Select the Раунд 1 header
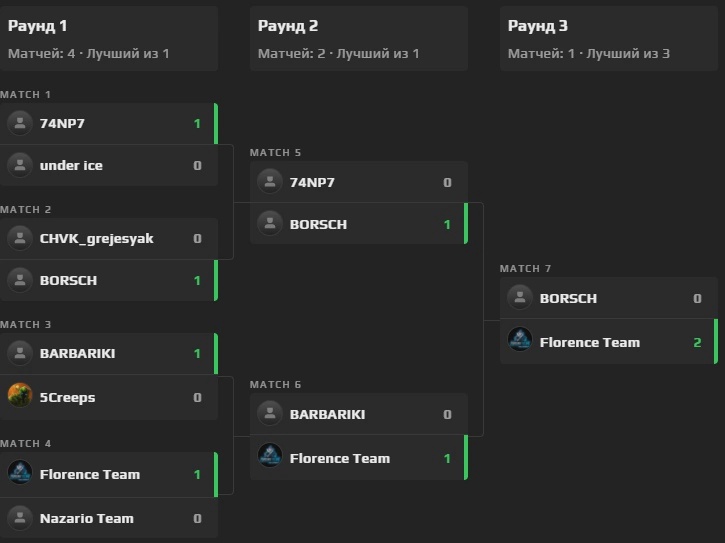725x543 pixels. (38, 26)
